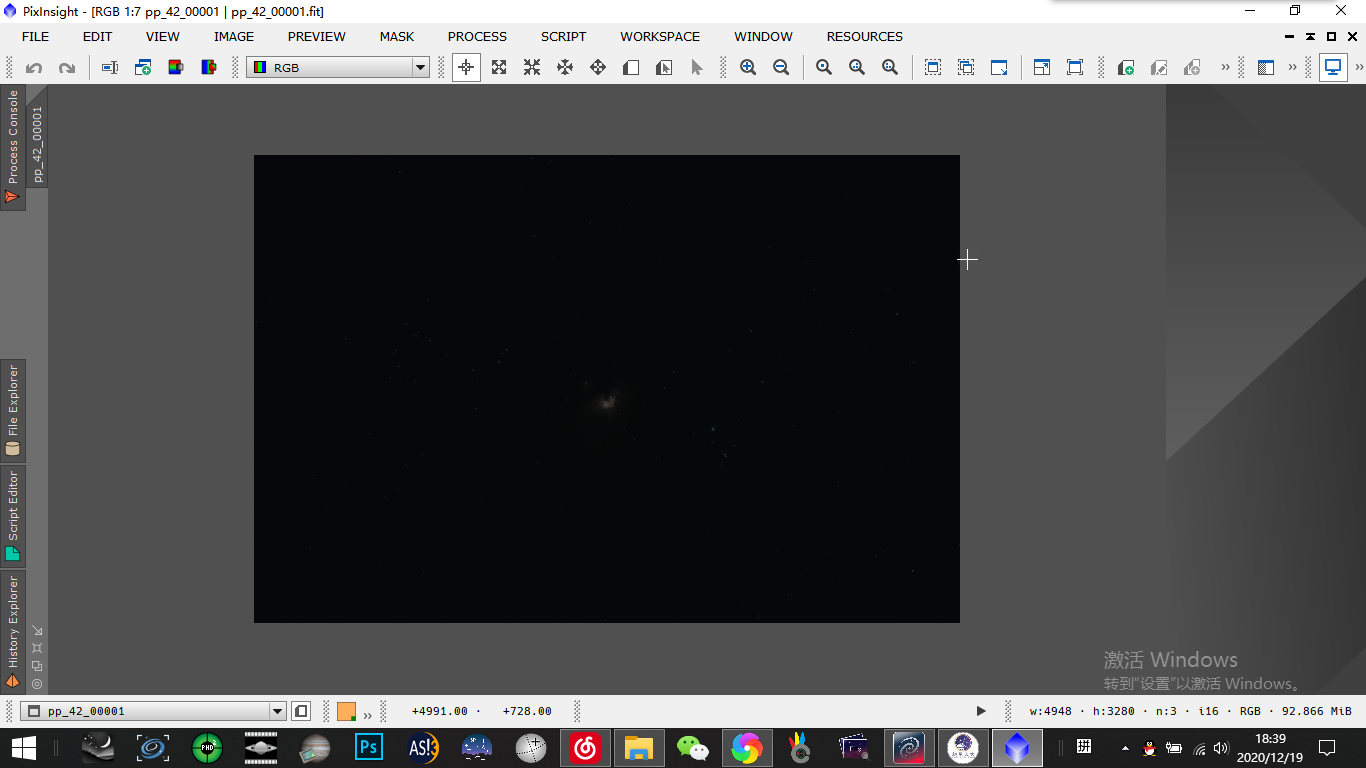The width and height of the screenshot is (1366, 768).
Task: Open the Process Console side panel
Action: coord(13,147)
